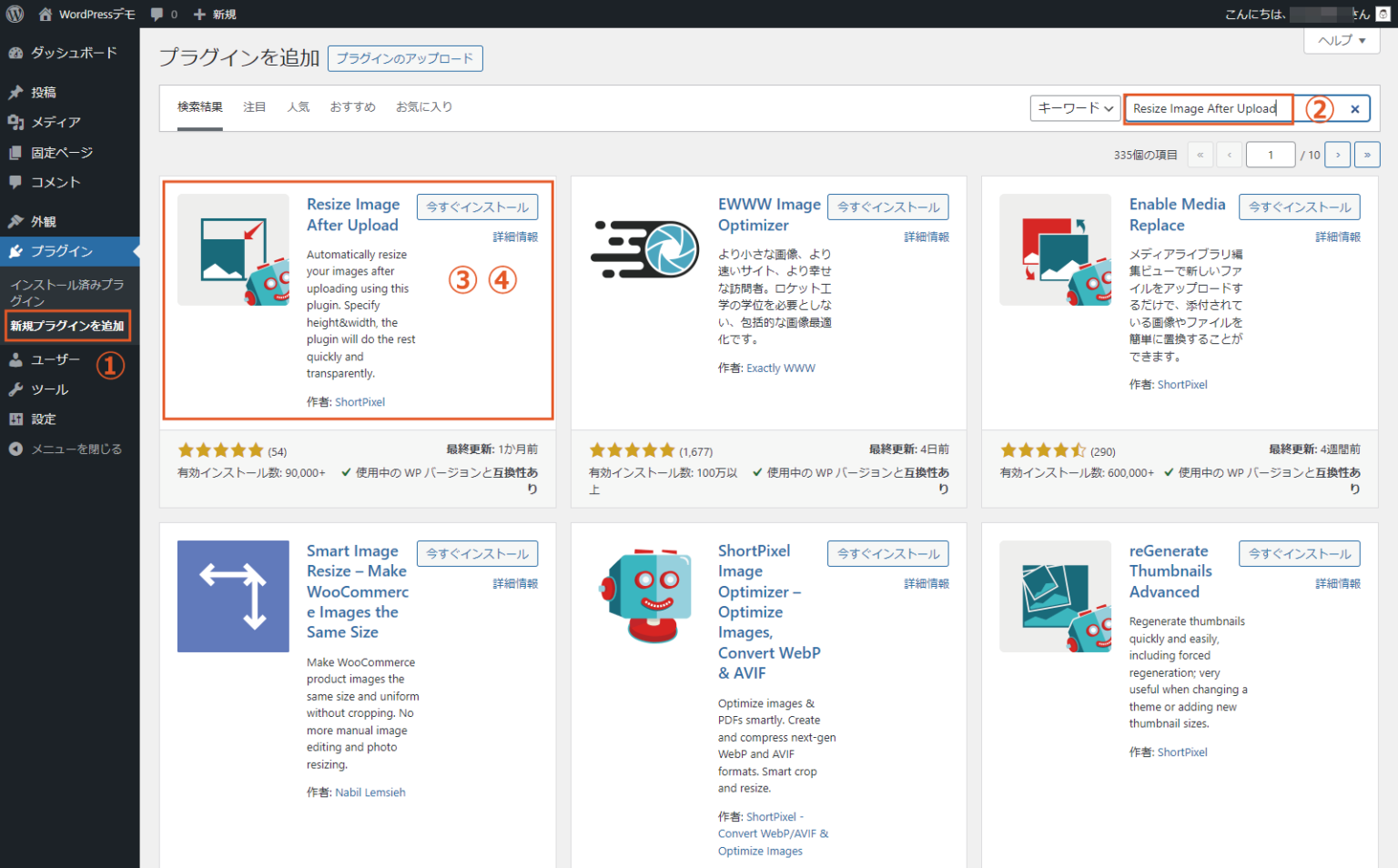Click the ShortPixel robot plugin icon
This screenshot has width=1398, height=868.
click(x=644, y=596)
